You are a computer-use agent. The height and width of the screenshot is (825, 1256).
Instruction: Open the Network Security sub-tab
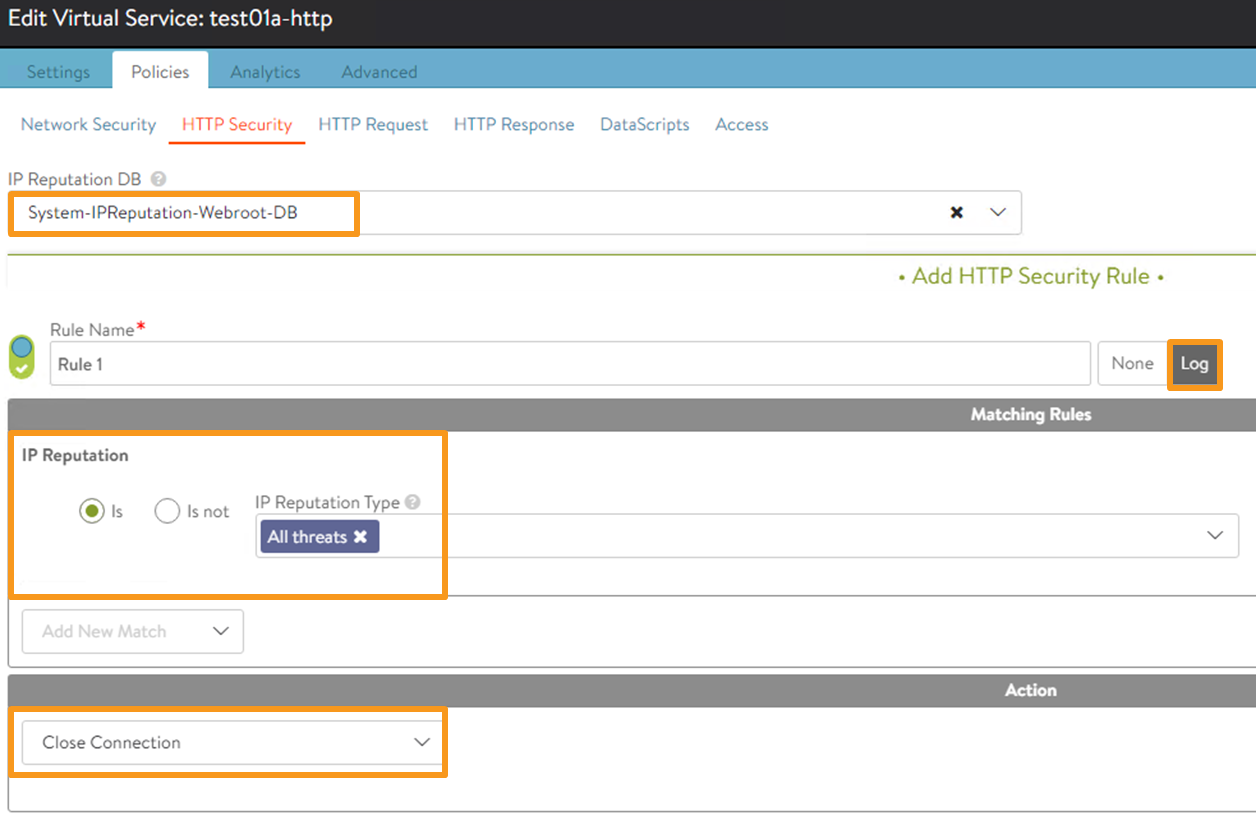coord(88,125)
